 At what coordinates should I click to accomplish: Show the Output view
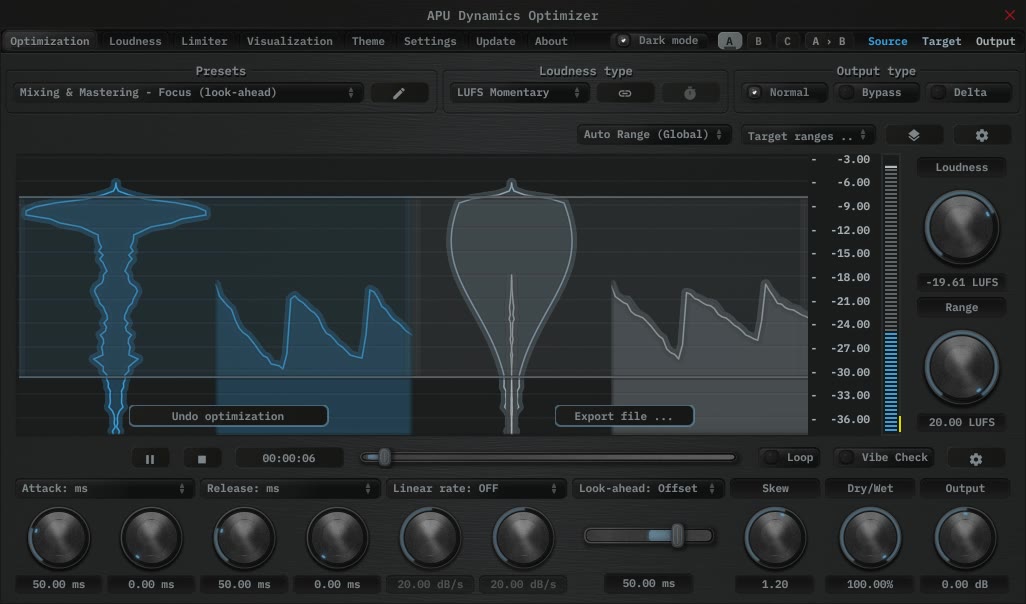pos(995,41)
